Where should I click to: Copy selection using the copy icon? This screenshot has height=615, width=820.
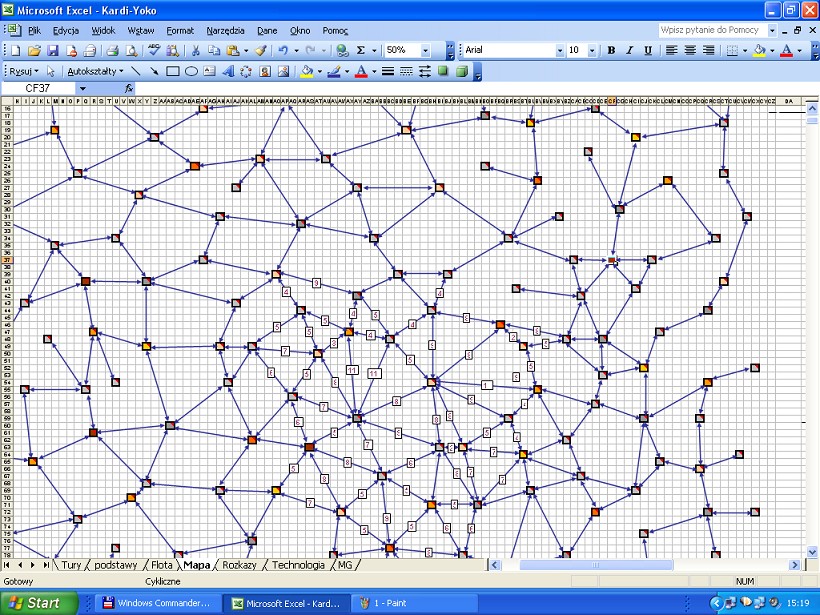214,51
